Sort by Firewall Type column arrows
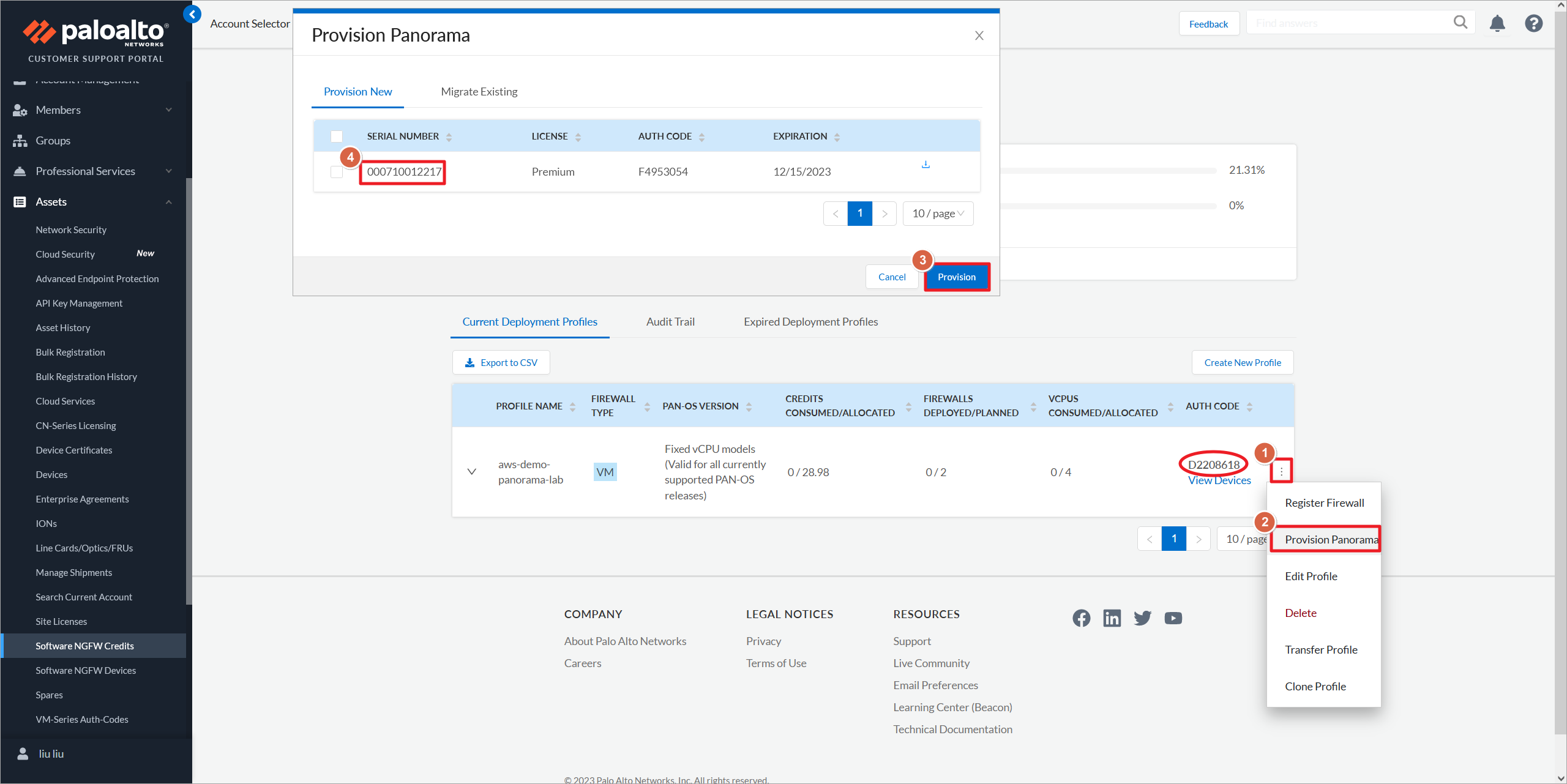The height and width of the screenshot is (784, 1567). point(647,406)
